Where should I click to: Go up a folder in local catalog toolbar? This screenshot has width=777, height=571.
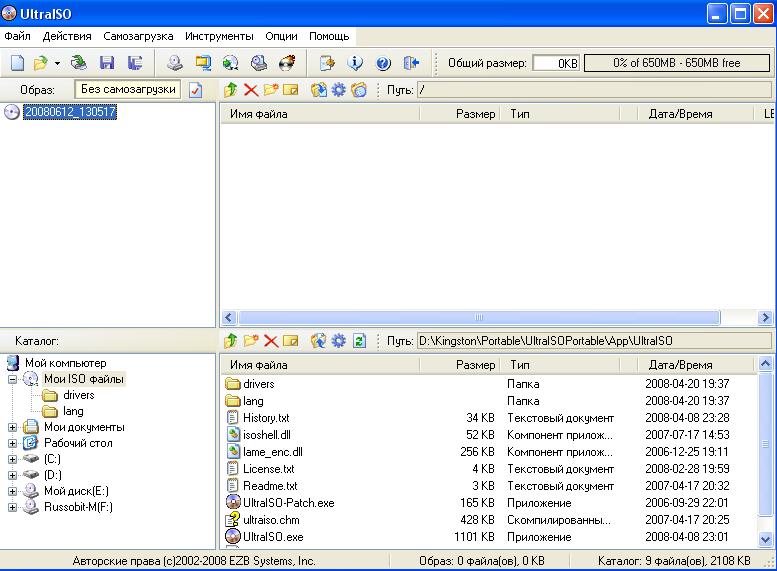[x=230, y=341]
